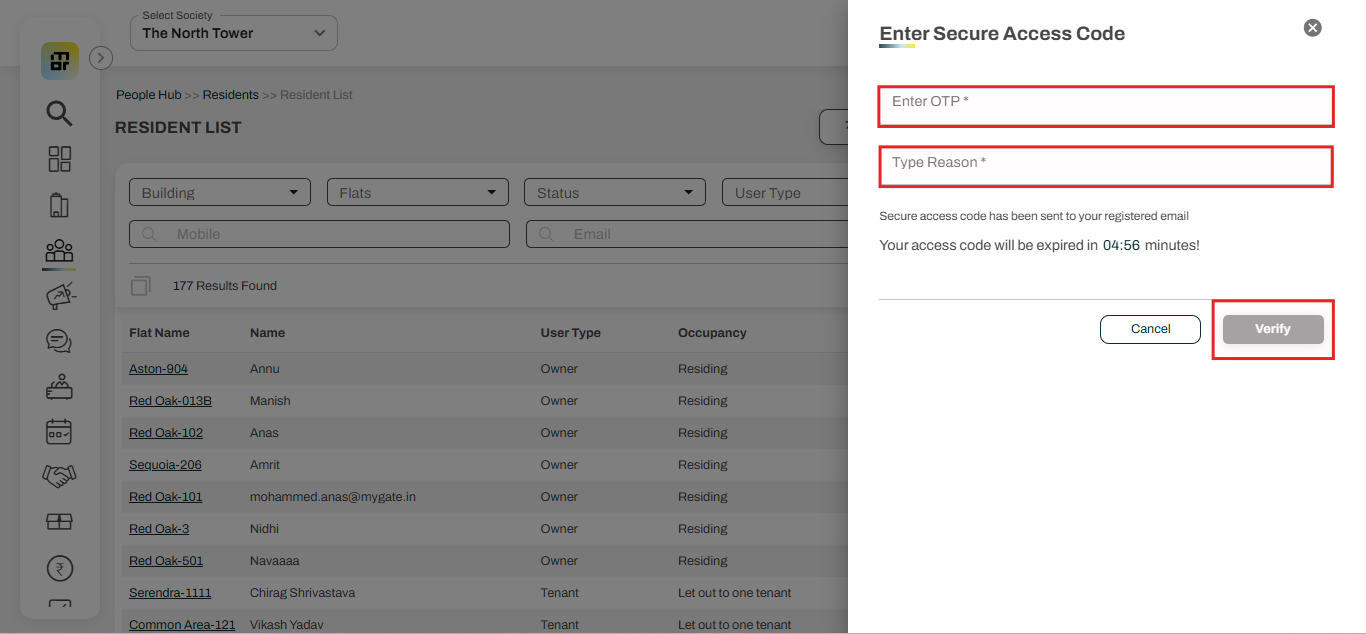This screenshot has height=634, width=1366.
Task: Open the helpdesk reception icon in the sidebar
Action: 59,386
